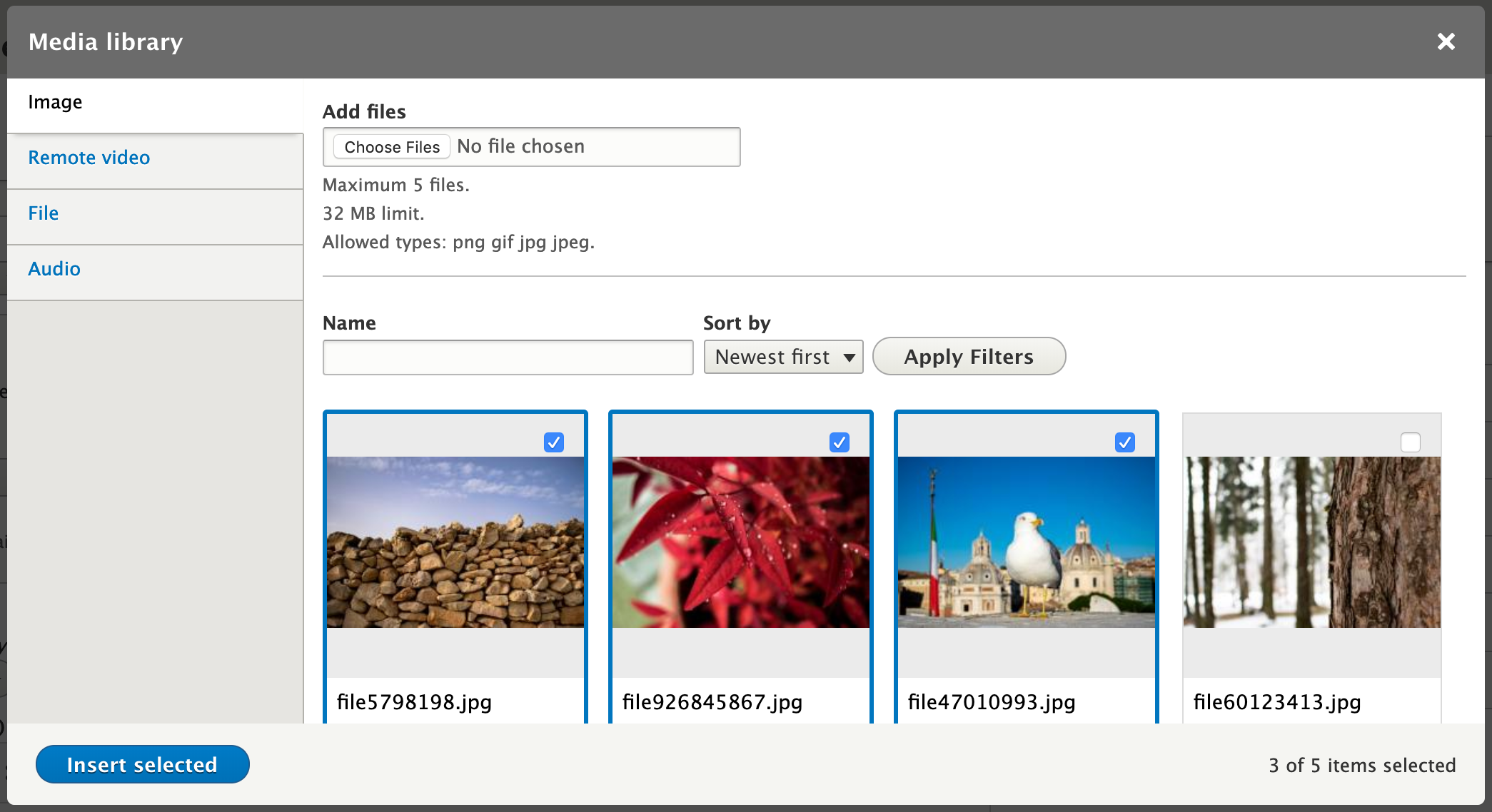Click the snowy forest image thumbnail
1492x812 pixels.
[x=1311, y=542]
